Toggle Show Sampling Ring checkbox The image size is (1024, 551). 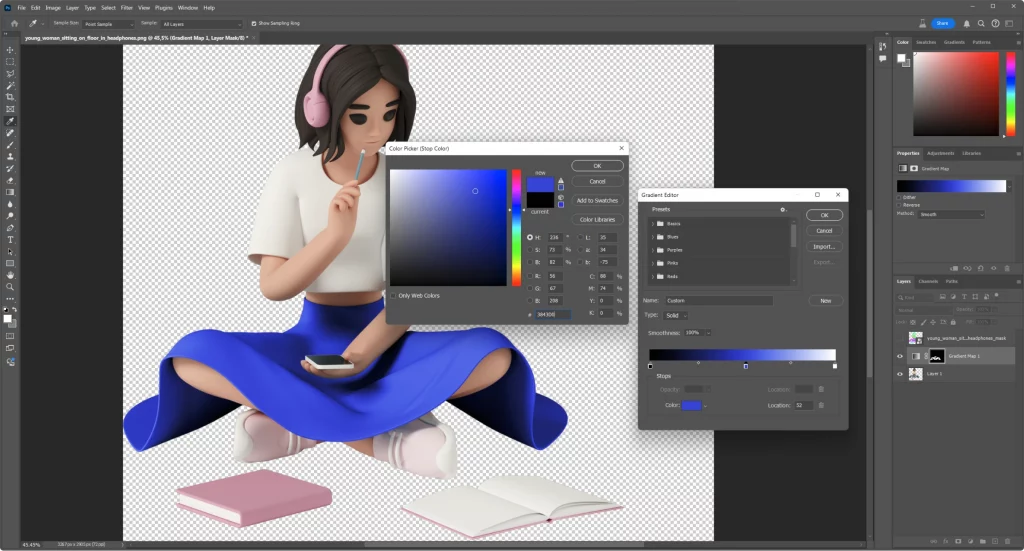254,24
